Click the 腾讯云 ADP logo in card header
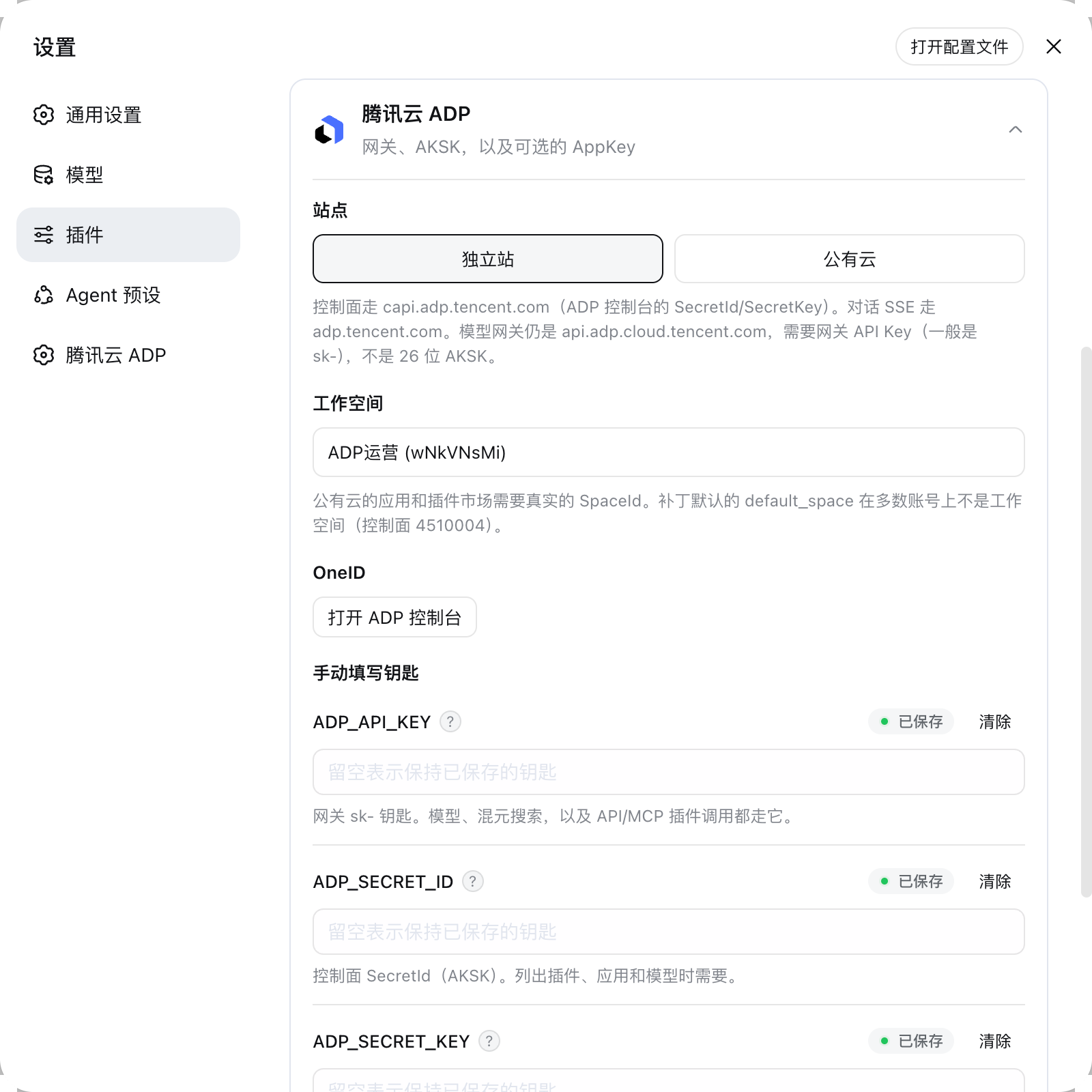This screenshot has width=1092, height=1092. (329, 130)
